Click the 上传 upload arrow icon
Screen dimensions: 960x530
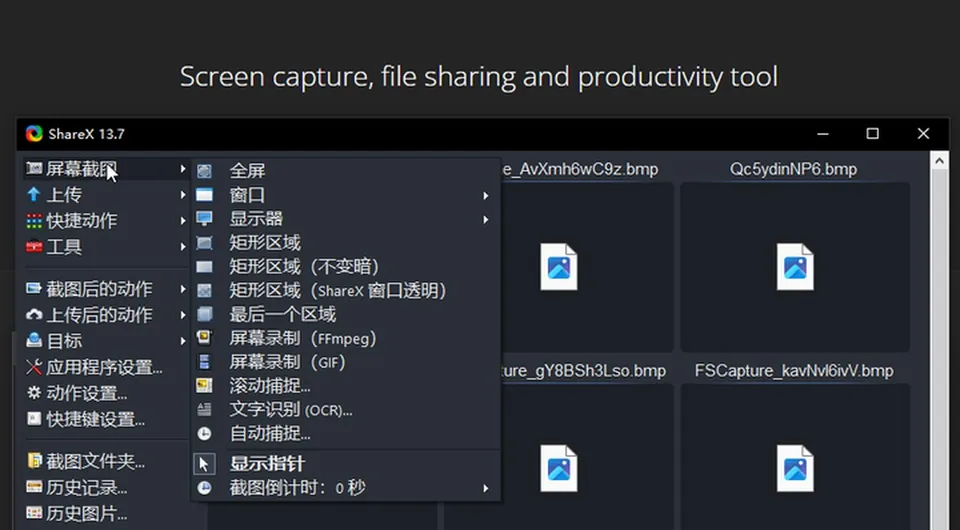tap(34, 195)
